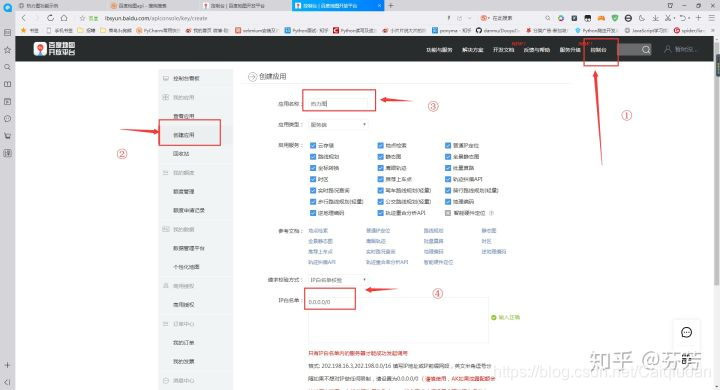Click the green shield extension icon
The width and height of the screenshot is (720, 390).
tap(615, 18)
